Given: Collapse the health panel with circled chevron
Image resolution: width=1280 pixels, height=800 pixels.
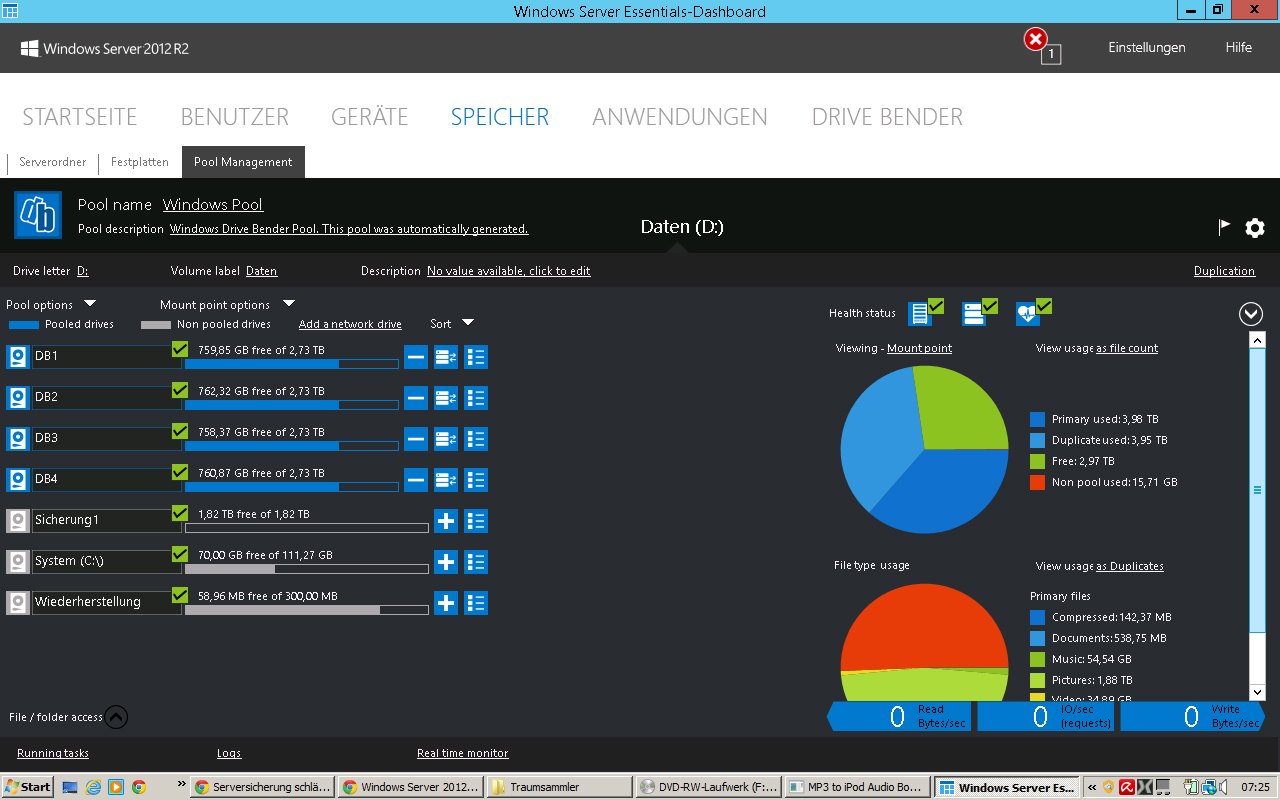Looking at the screenshot, I should pos(1251,314).
